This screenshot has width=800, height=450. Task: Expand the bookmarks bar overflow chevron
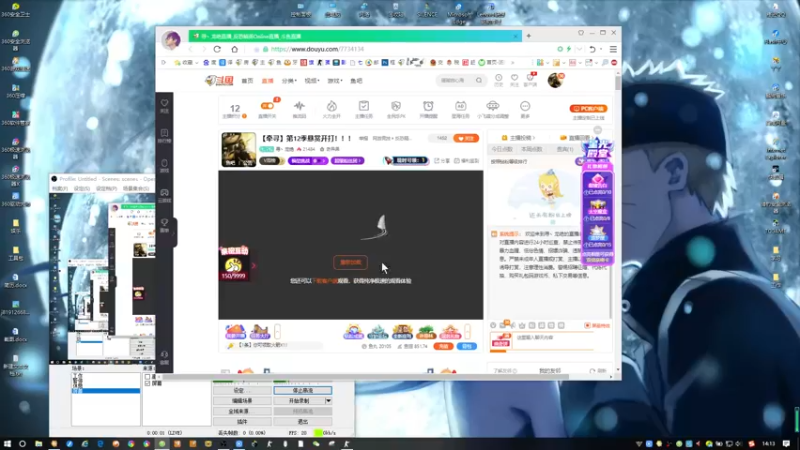513,63
